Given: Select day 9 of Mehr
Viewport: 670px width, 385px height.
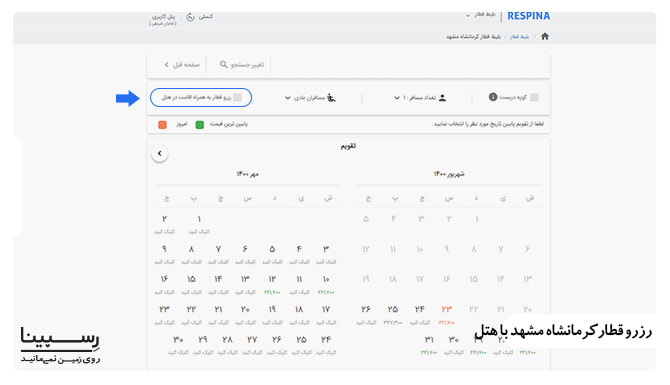Looking at the screenshot, I should pos(165,254).
